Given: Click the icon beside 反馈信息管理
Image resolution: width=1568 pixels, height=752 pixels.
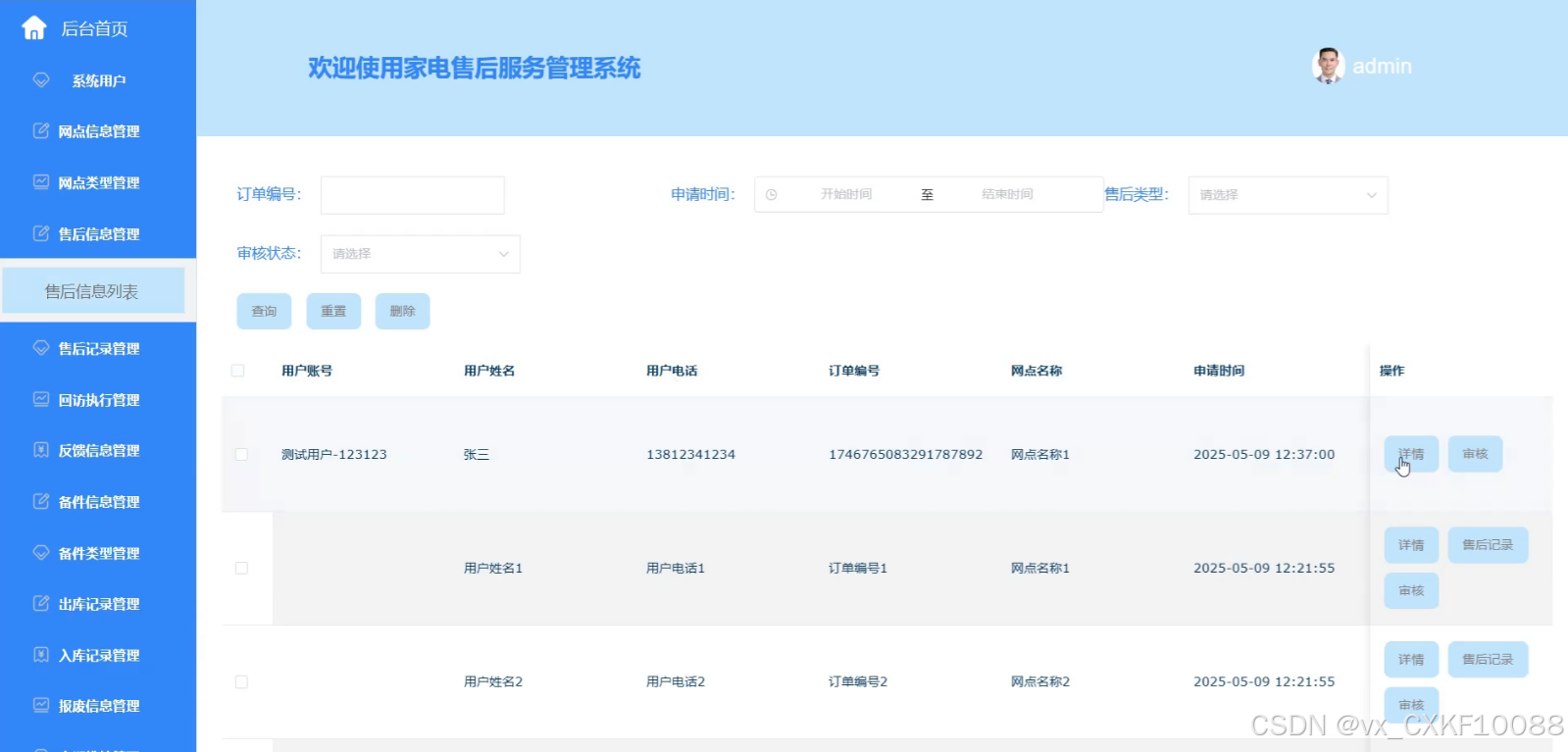Looking at the screenshot, I should 41,450.
